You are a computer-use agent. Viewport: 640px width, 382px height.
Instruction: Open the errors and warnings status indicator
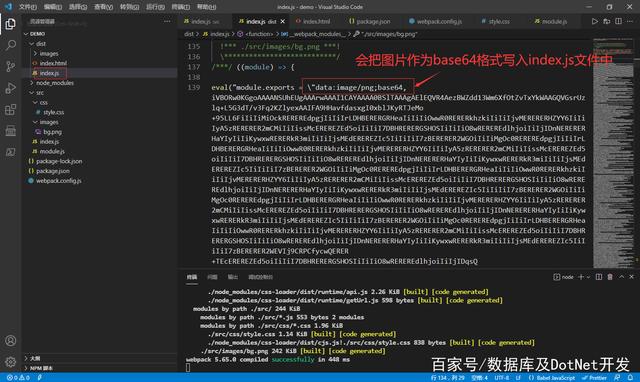coord(18,378)
